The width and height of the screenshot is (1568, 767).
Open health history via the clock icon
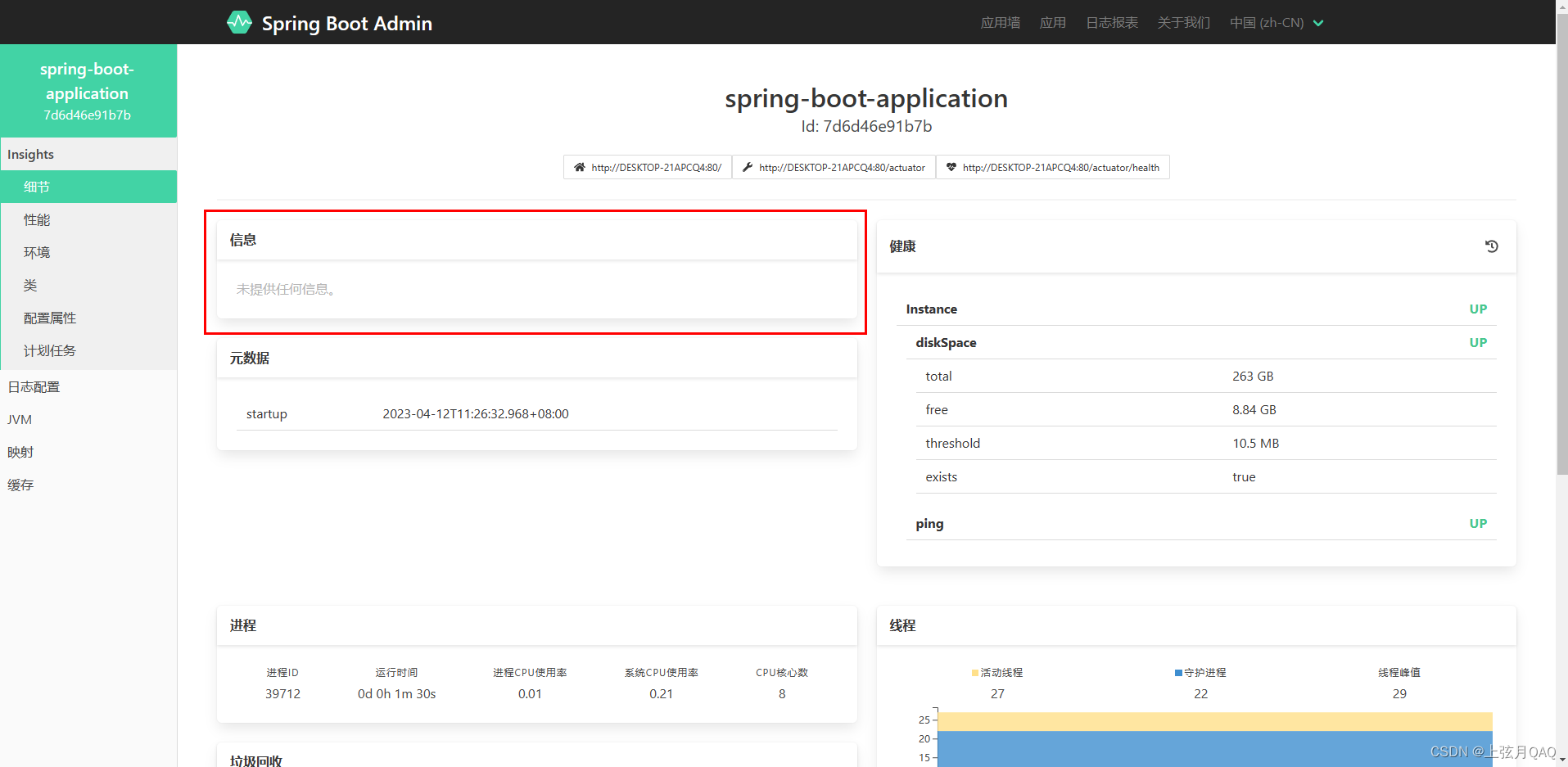1491,246
